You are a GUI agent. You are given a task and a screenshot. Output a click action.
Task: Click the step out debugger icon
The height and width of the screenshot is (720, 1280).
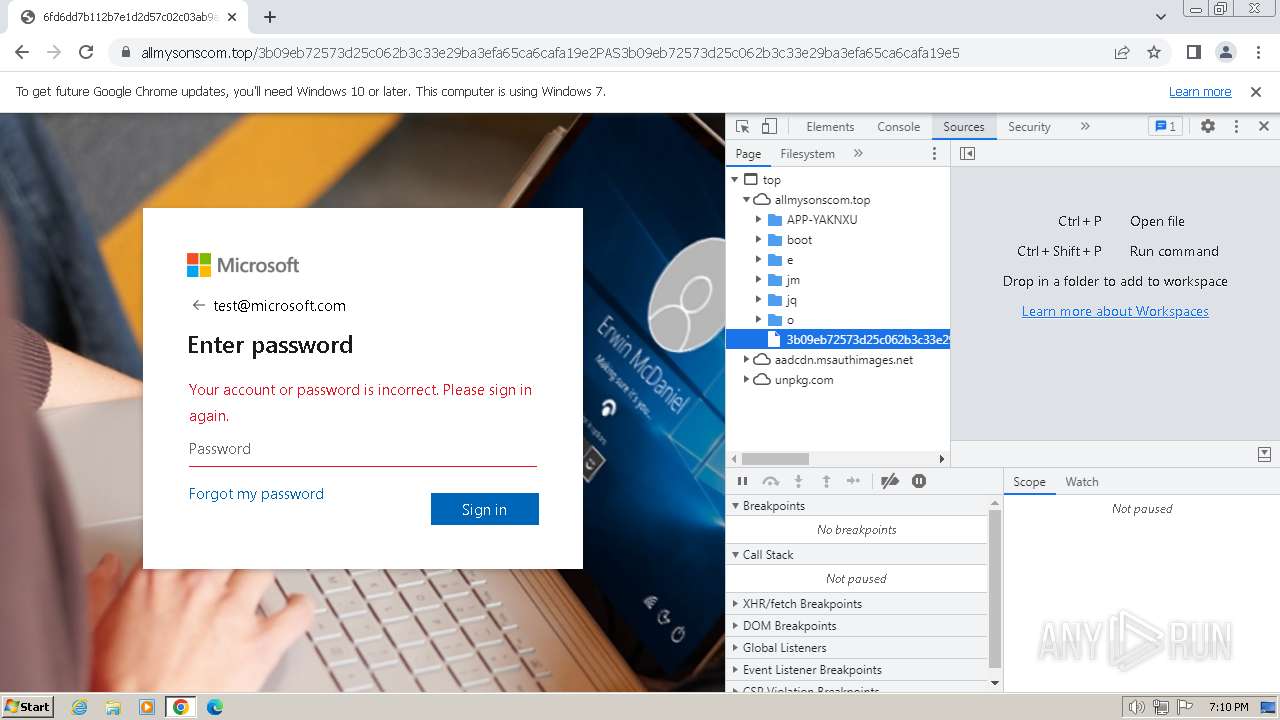(826, 481)
